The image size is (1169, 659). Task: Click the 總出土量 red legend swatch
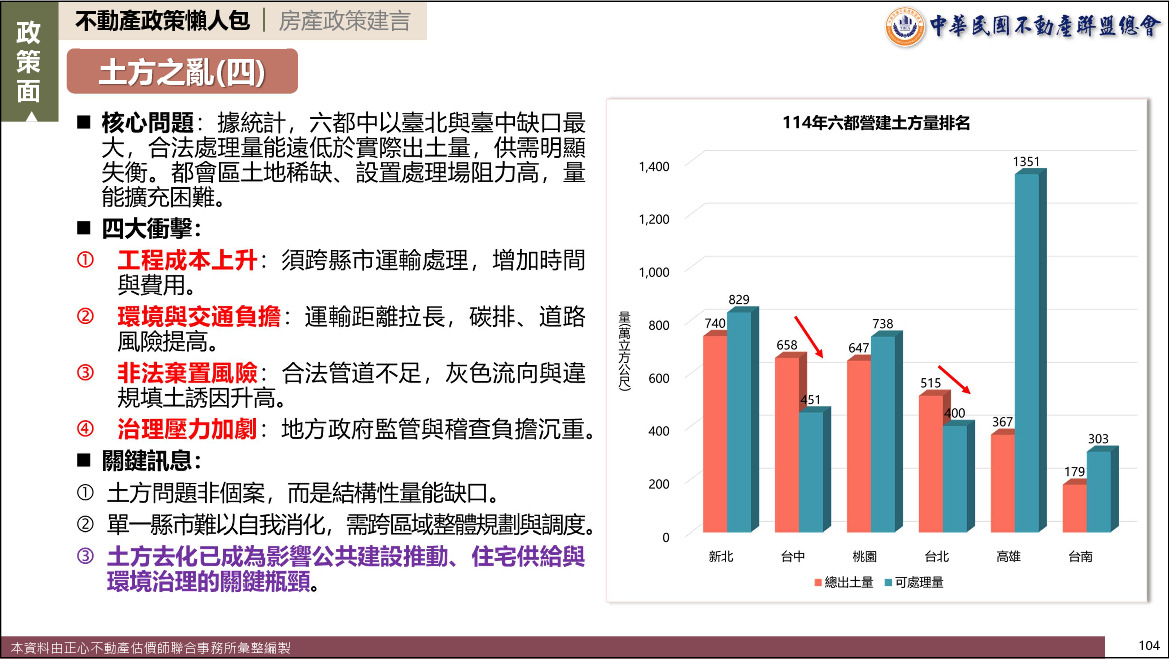817,582
